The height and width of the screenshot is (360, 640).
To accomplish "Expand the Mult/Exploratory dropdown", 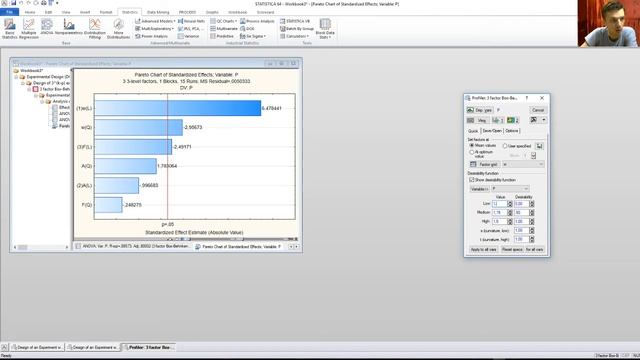I will (154, 29).
